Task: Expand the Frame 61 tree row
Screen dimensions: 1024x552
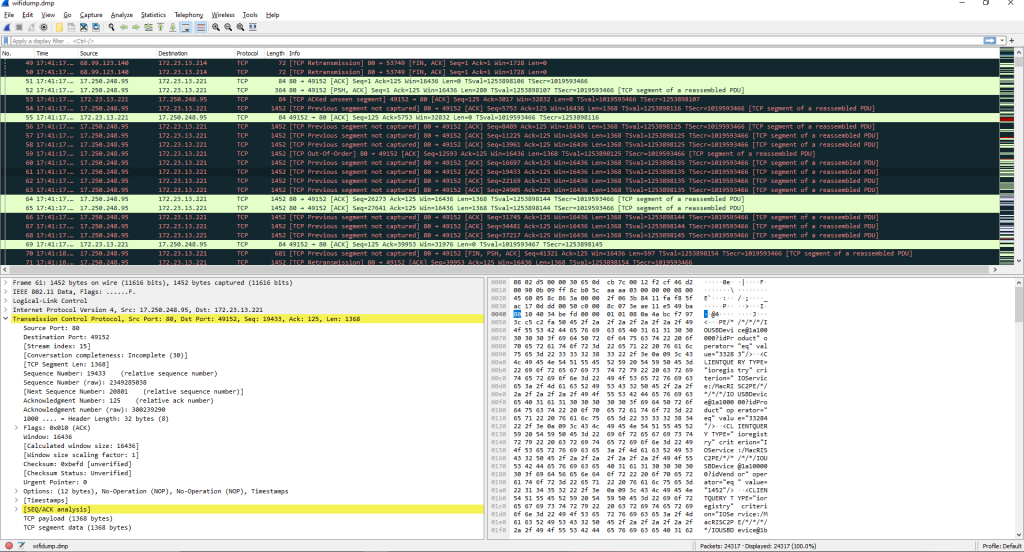Action: [x=5, y=284]
